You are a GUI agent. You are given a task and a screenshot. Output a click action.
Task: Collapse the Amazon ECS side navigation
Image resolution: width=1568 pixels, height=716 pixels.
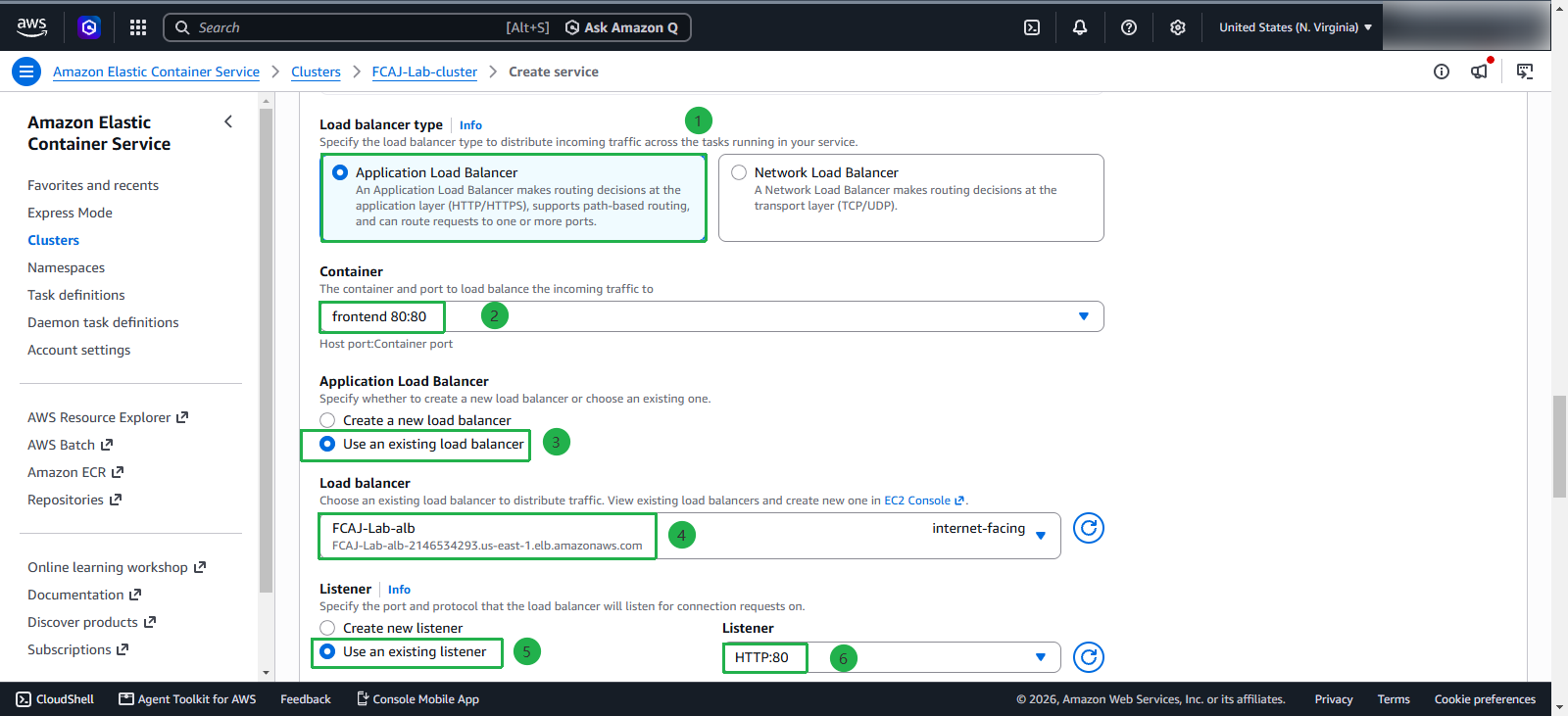228,121
